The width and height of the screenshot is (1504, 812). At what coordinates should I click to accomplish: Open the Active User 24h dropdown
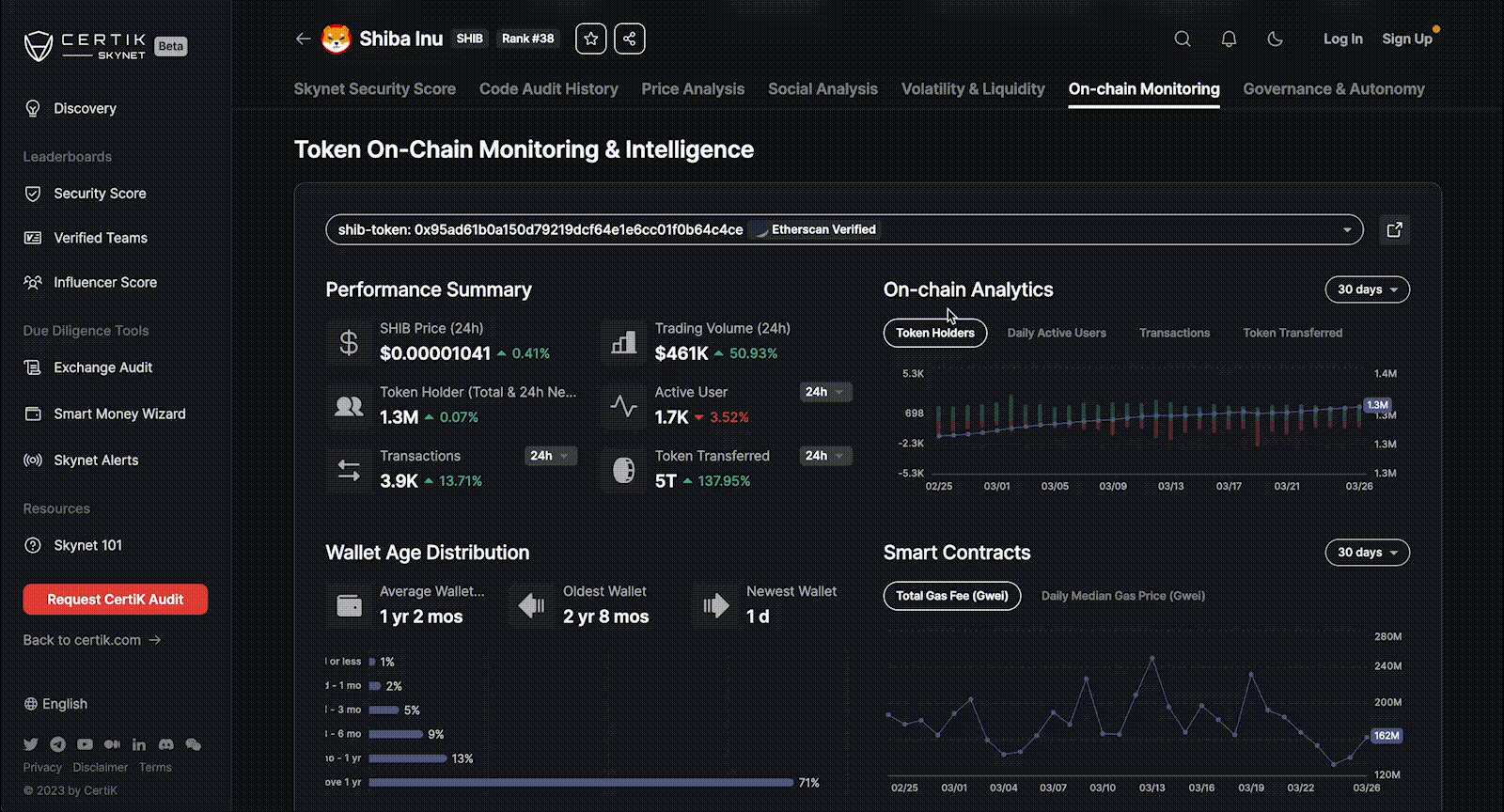[x=826, y=392]
